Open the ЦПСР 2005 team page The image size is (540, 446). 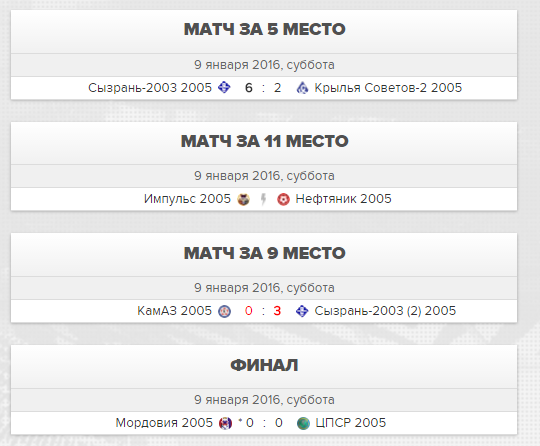(x=351, y=423)
